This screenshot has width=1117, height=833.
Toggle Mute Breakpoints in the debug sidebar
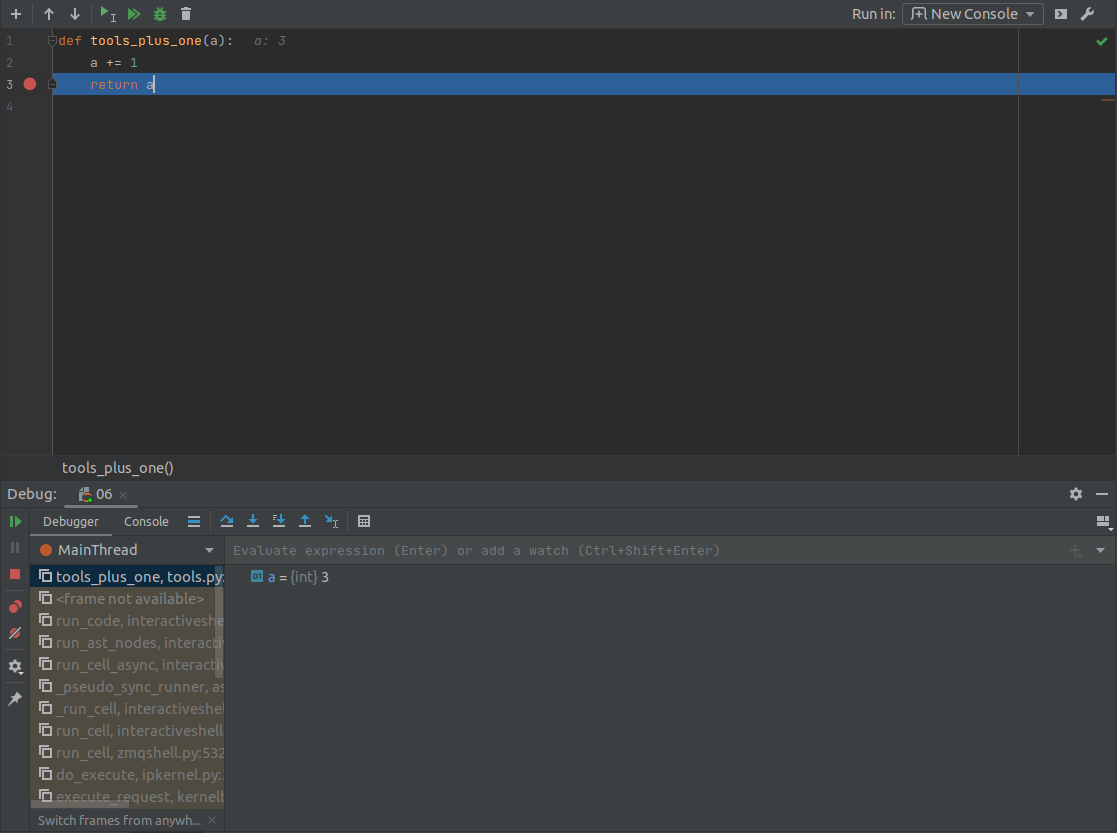pos(15,633)
